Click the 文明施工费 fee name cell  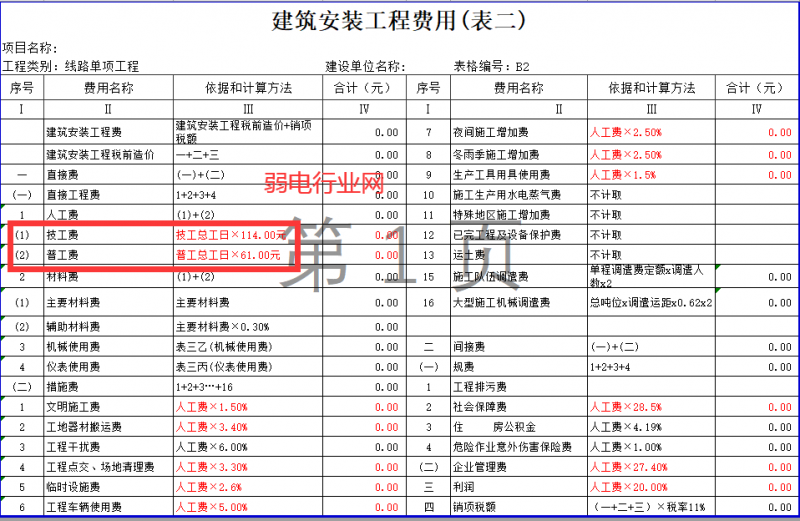(73, 407)
